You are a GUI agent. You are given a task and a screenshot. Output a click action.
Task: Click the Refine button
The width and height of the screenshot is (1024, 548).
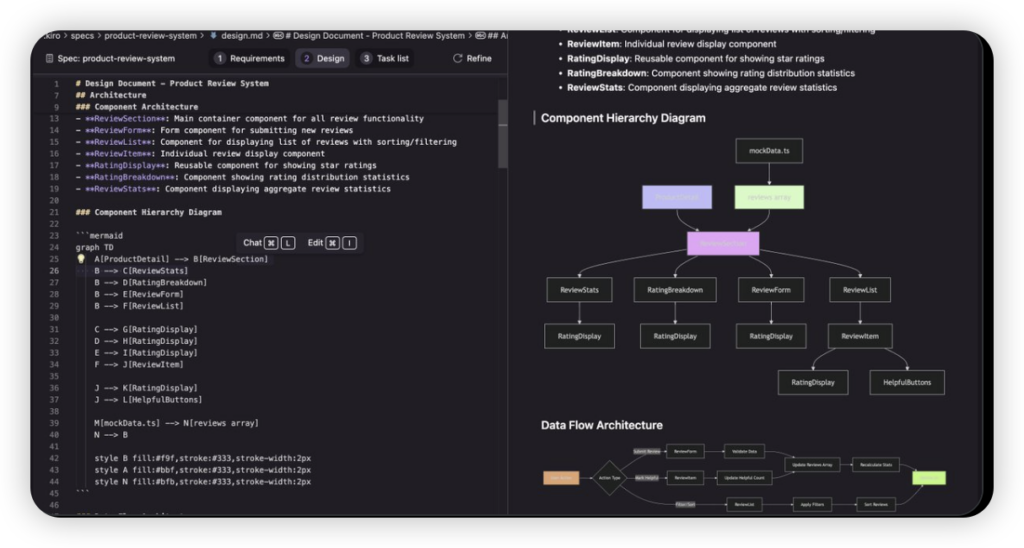pyautogui.click(x=472, y=59)
